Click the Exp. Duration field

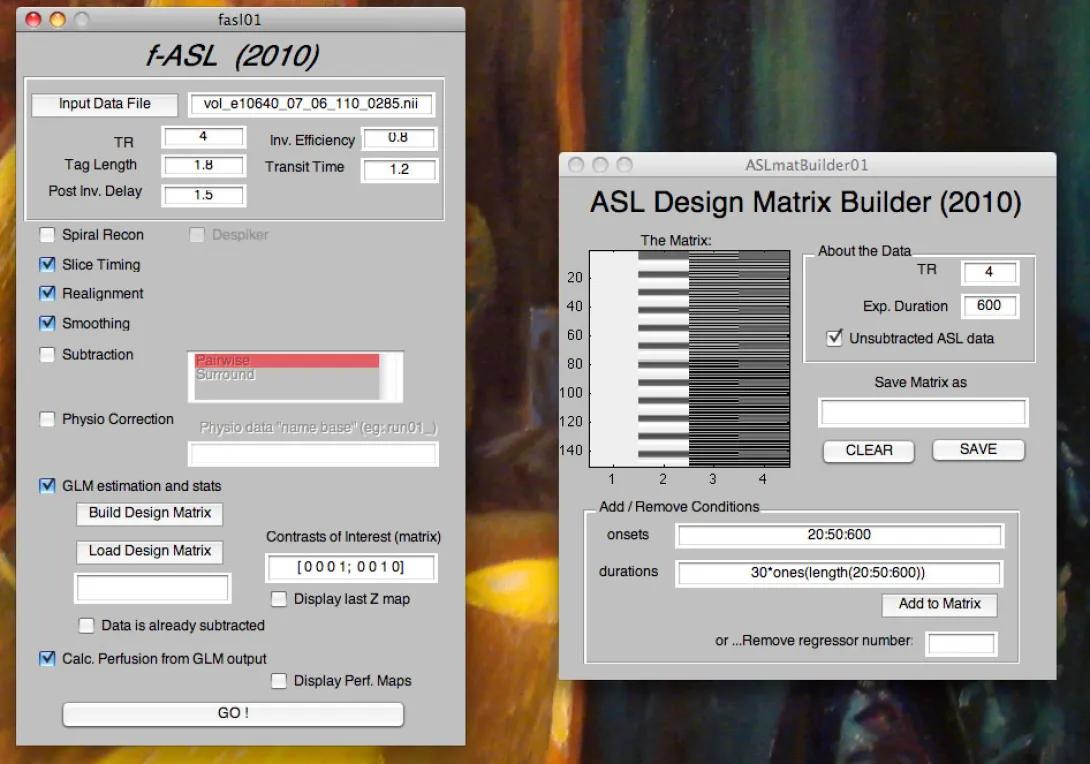989,305
